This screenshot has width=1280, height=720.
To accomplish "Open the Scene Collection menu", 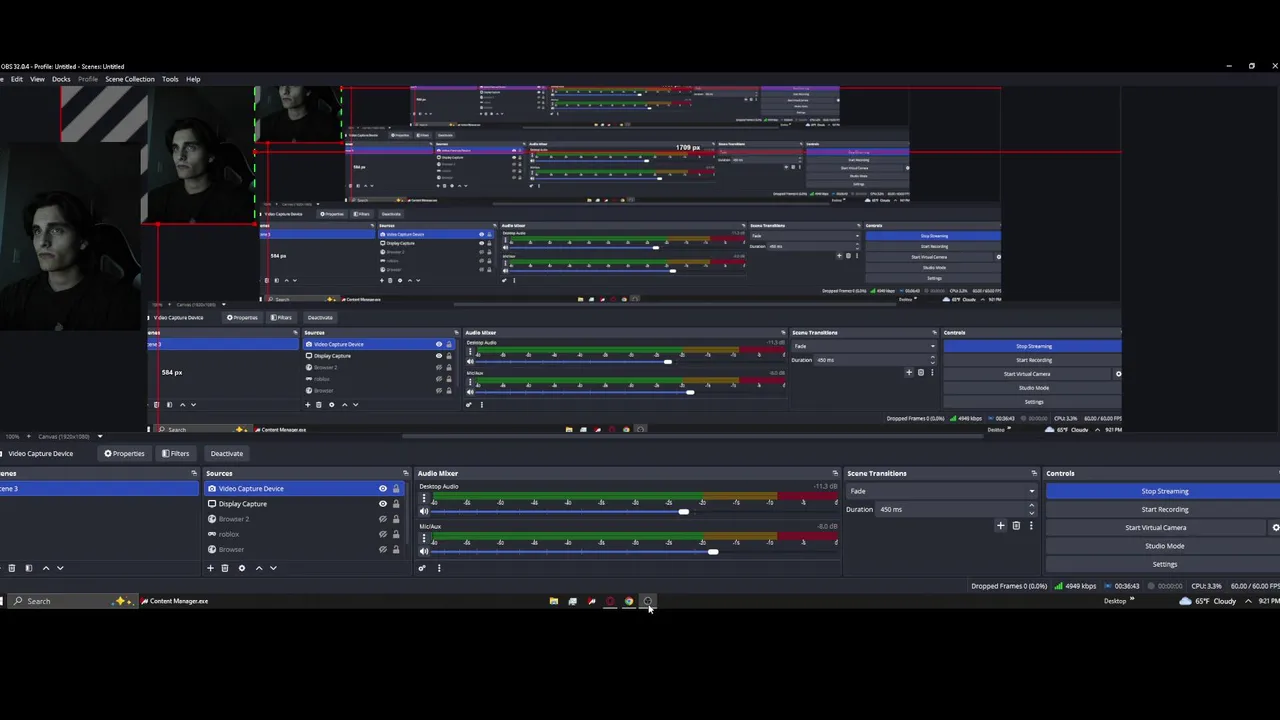I will coord(130,79).
